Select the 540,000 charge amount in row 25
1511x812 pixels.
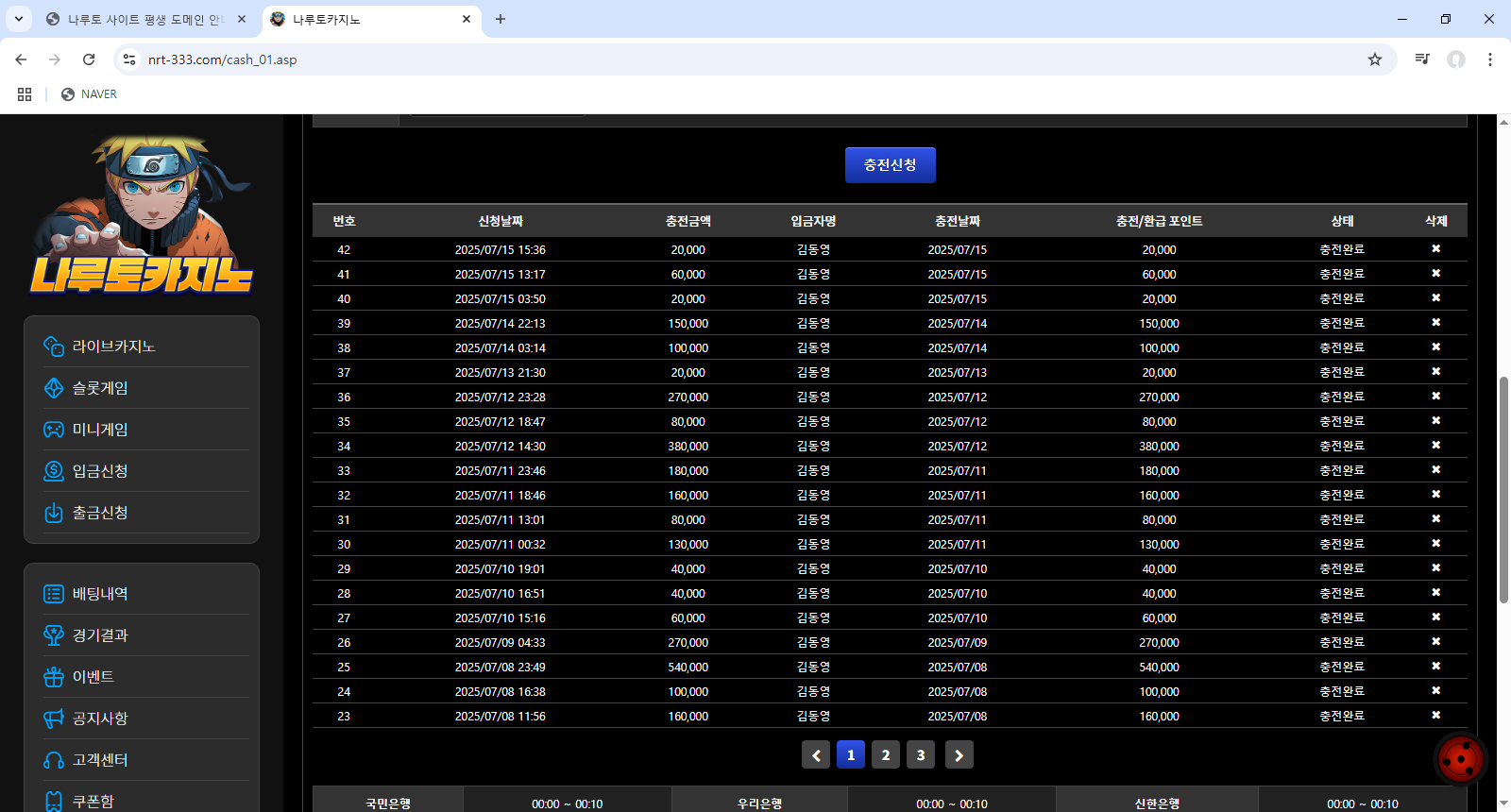tap(688, 668)
